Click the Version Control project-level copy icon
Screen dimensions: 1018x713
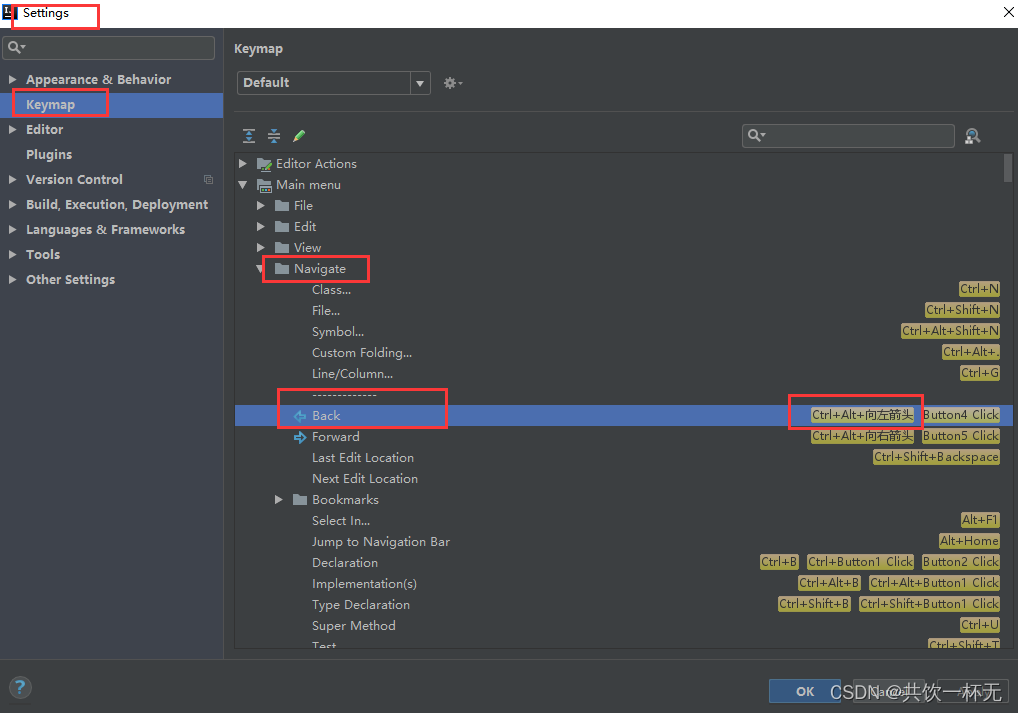click(208, 179)
